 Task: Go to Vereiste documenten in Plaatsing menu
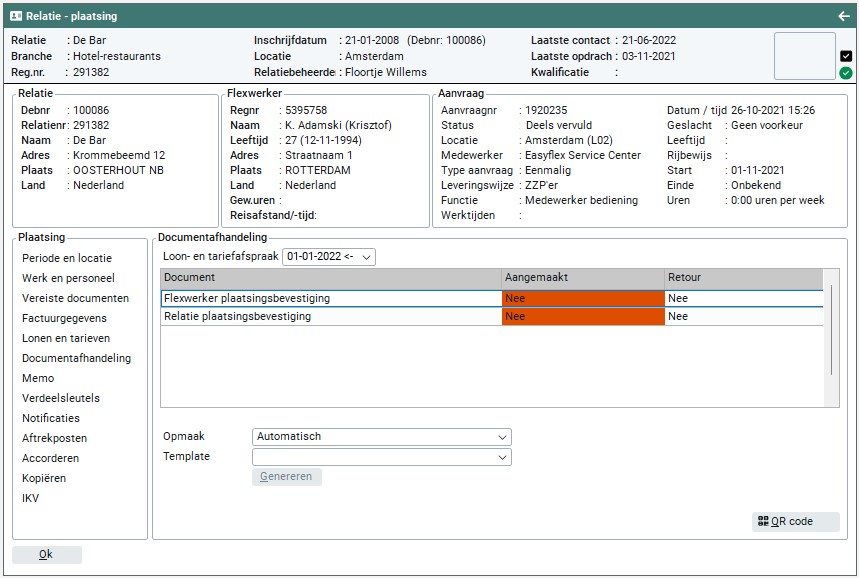tap(75, 298)
